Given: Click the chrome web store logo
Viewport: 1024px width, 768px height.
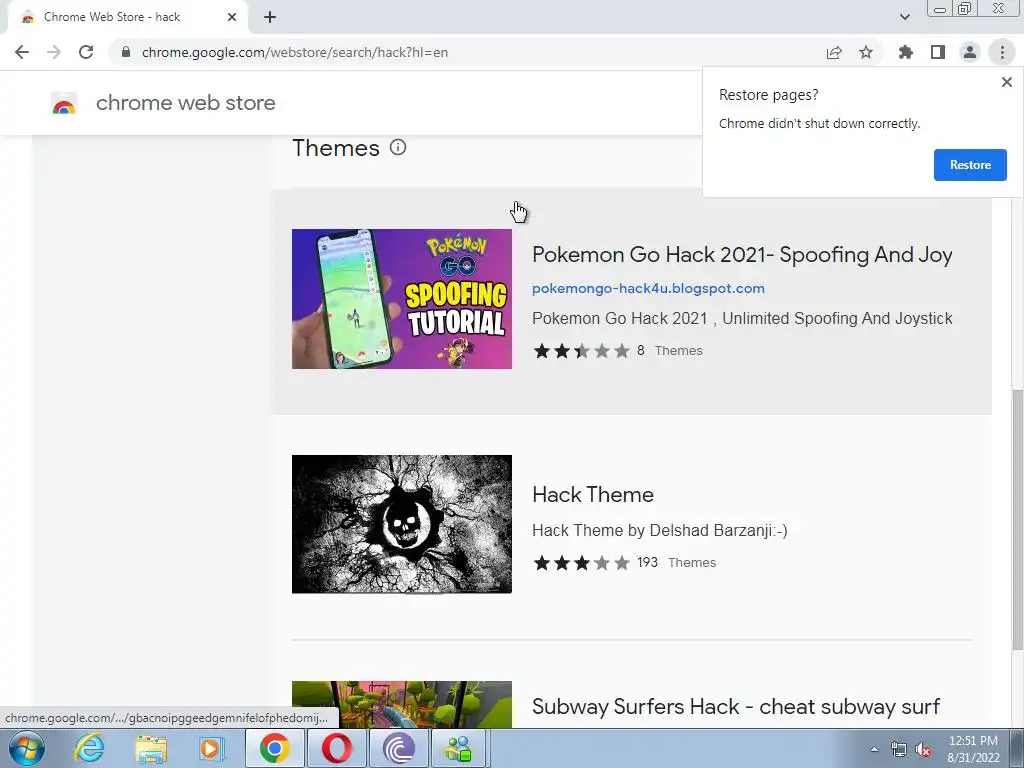Looking at the screenshot, I should tap(64, 103).
